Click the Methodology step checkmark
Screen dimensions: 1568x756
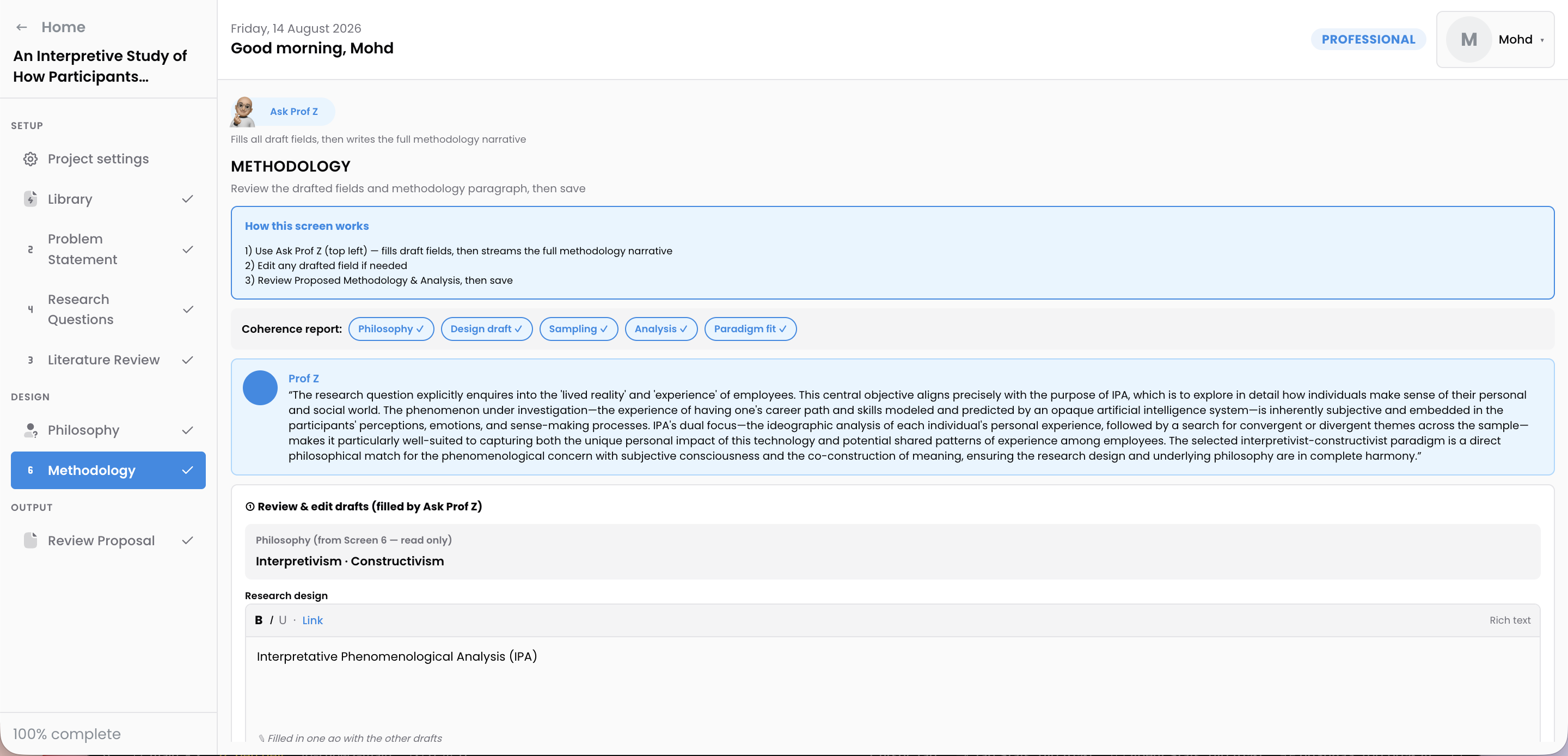coord(187,470)
